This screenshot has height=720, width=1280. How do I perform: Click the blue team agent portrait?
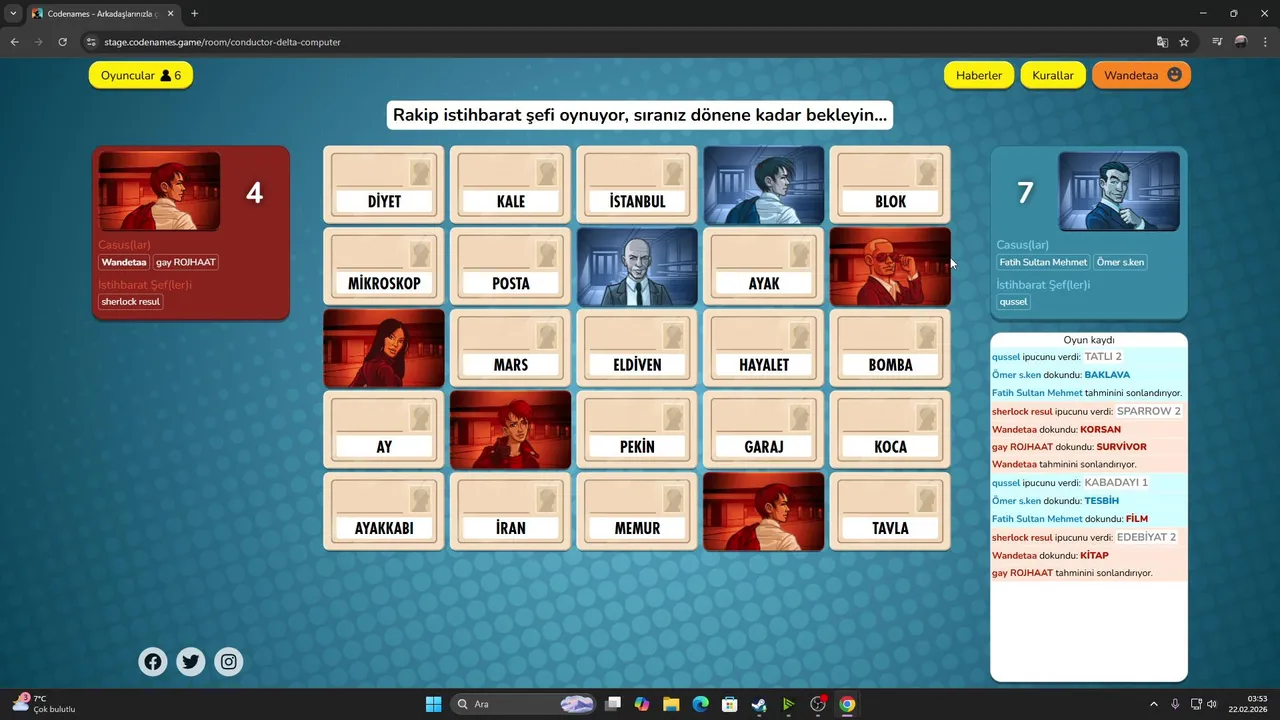click(x=1119, y=191)
